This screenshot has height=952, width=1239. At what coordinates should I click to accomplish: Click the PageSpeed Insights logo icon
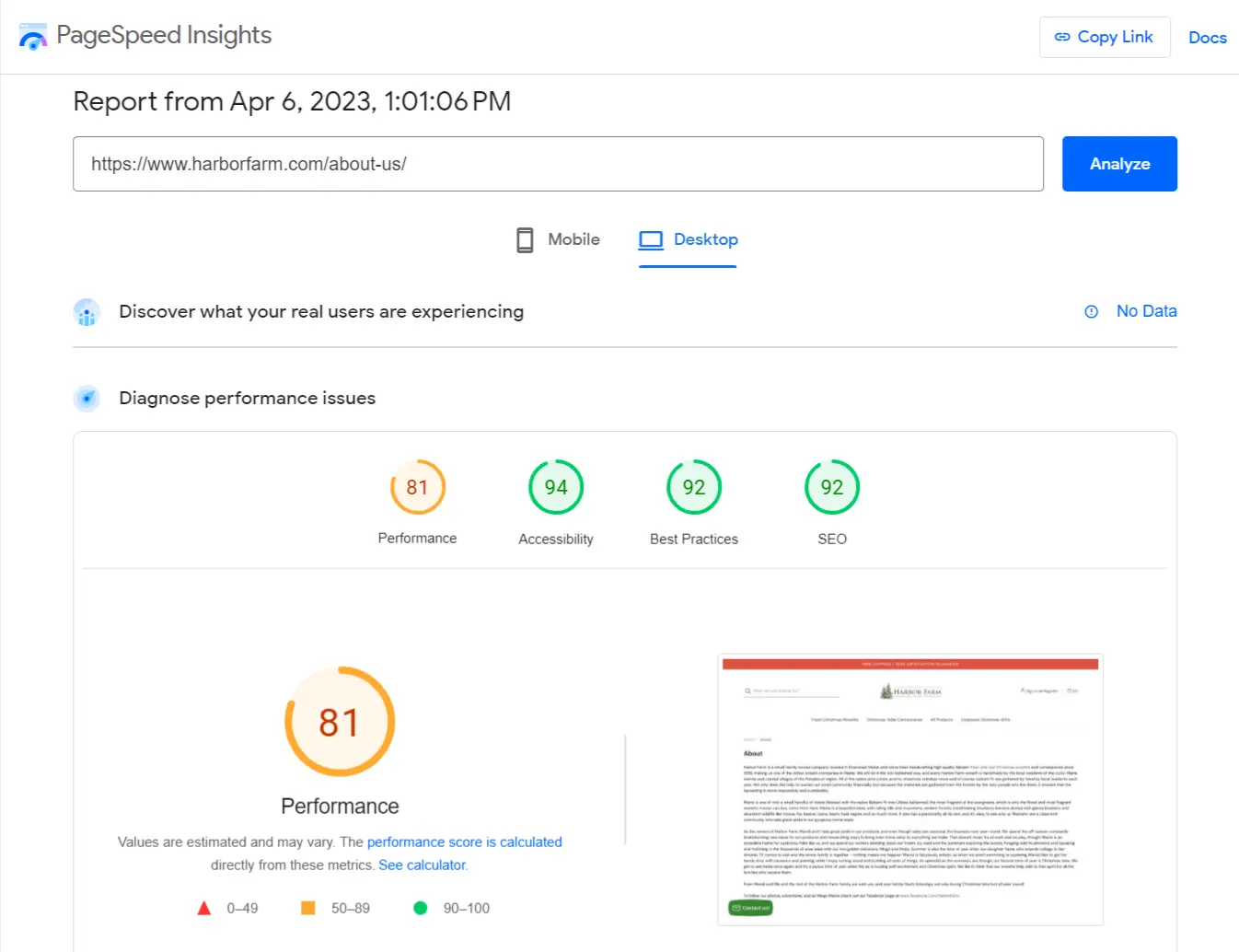(x=33, y=37)
